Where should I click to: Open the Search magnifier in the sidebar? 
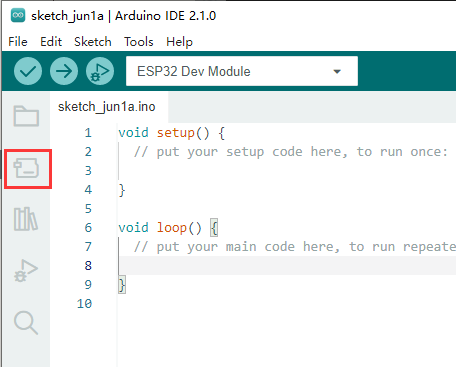[x=26, y=323]
